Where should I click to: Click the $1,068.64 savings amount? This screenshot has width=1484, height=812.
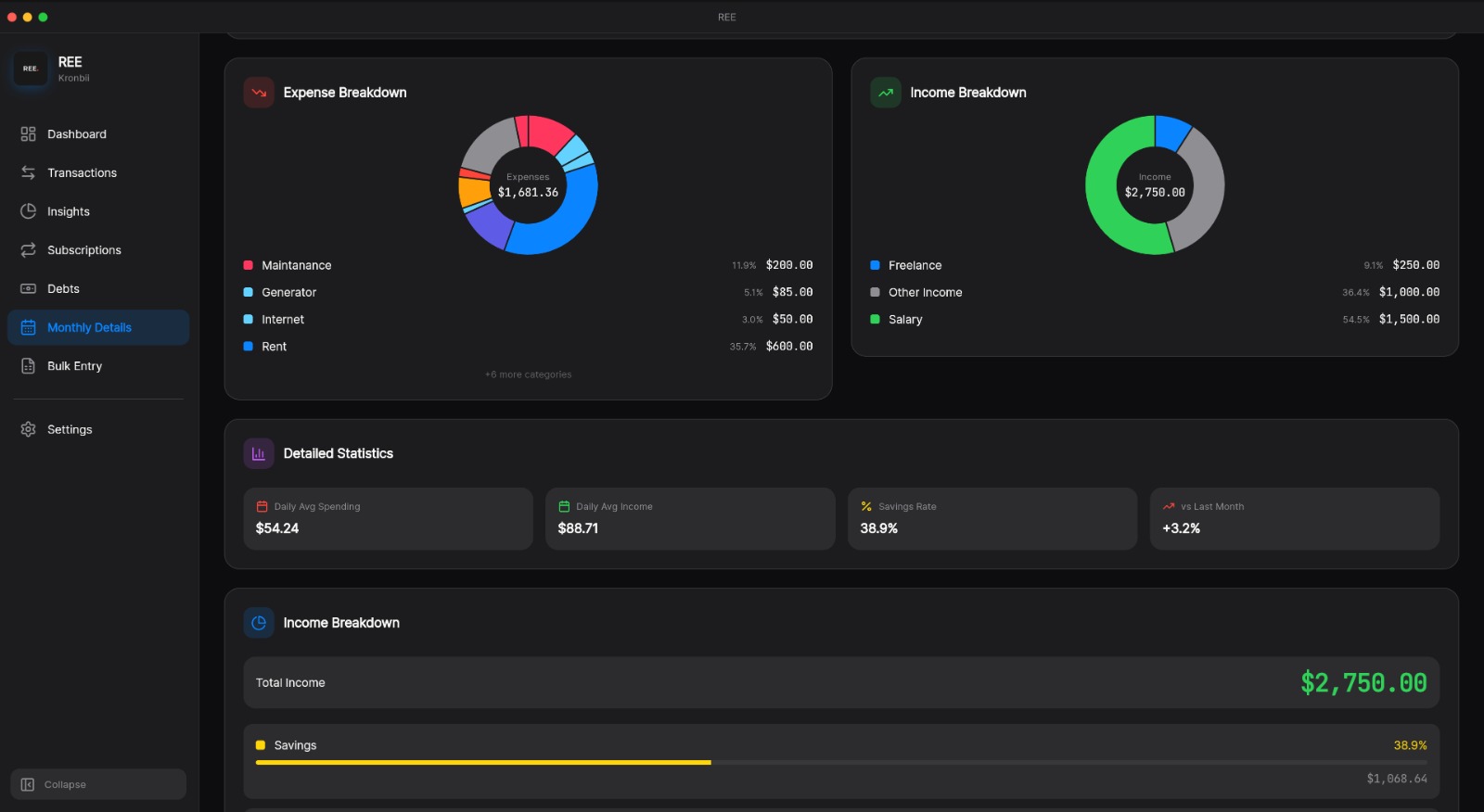(x=1397, y=779)
